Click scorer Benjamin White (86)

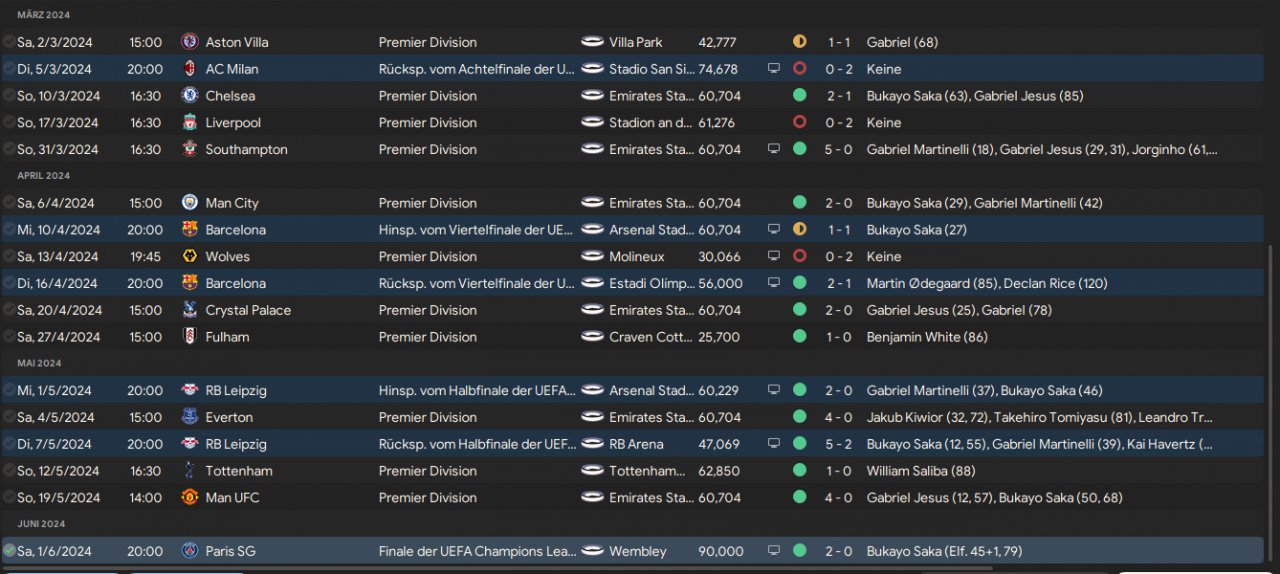point(927,337)
